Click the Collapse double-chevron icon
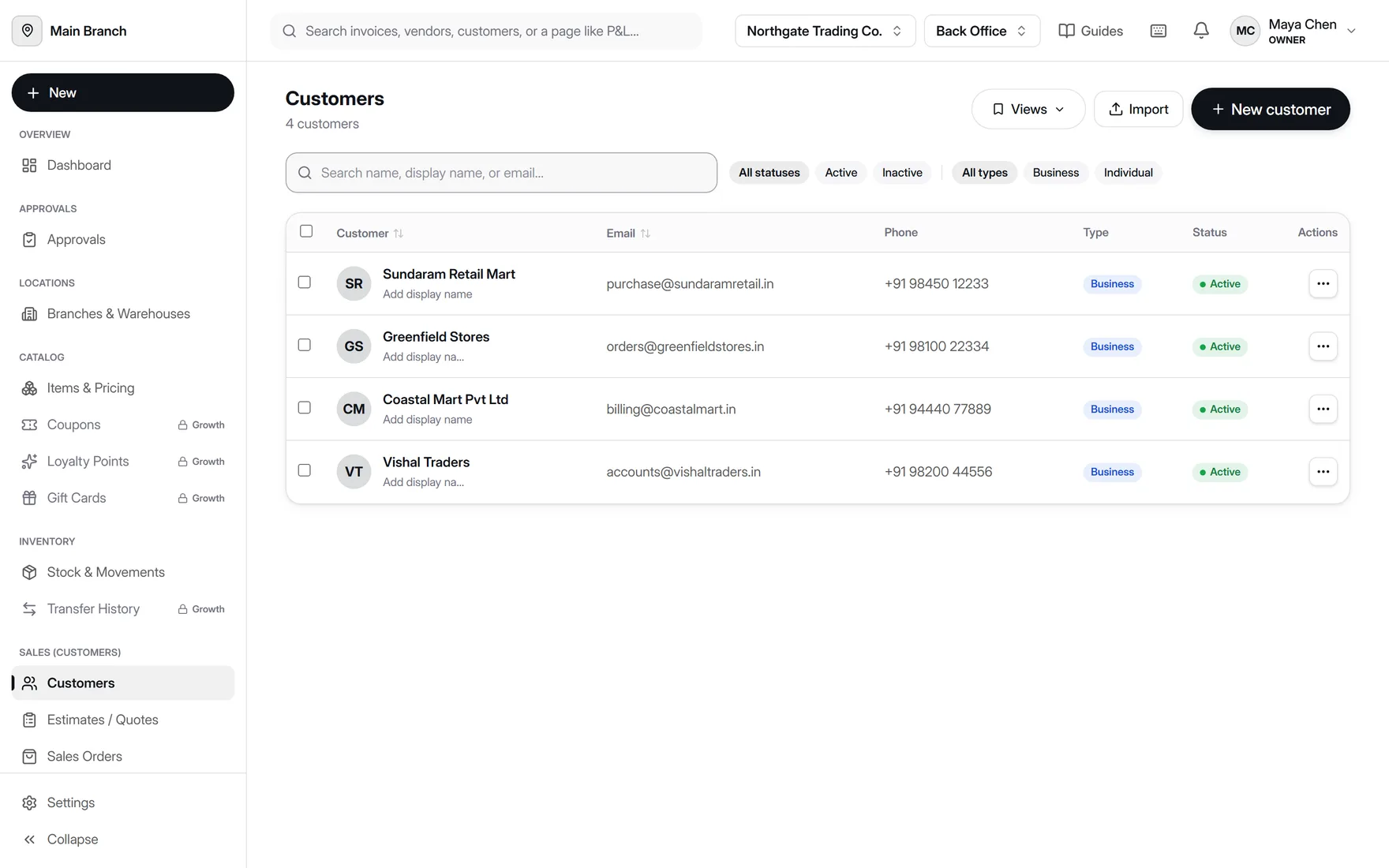Screen dimensions: 1389x868 click(29, 840)
